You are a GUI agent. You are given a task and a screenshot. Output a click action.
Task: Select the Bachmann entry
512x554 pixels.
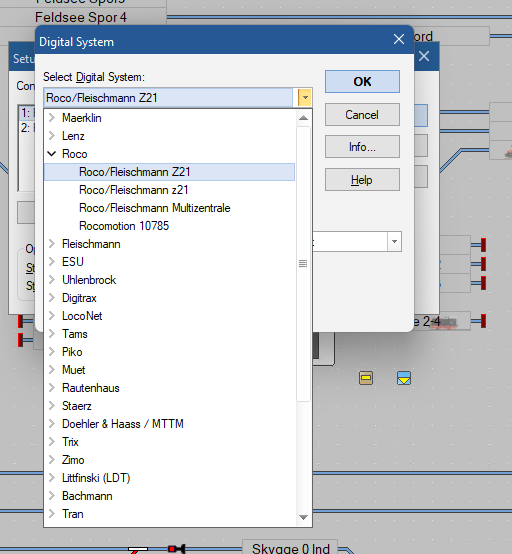click(87, 496)
